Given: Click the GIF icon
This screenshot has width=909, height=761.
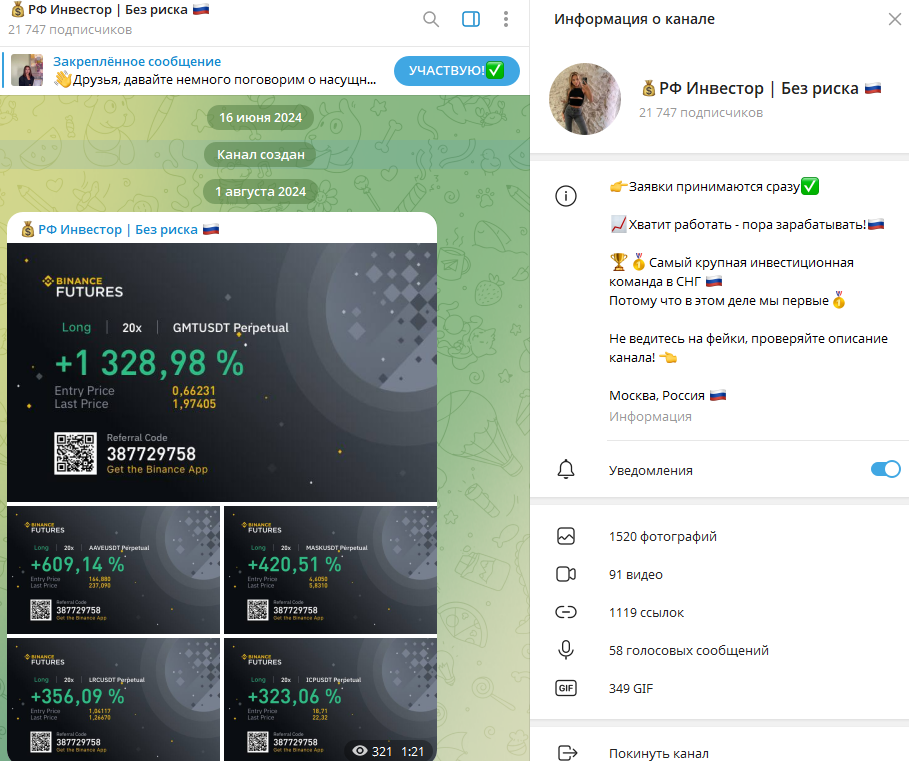Looking at the screenshot, I should tap(566, 688).
